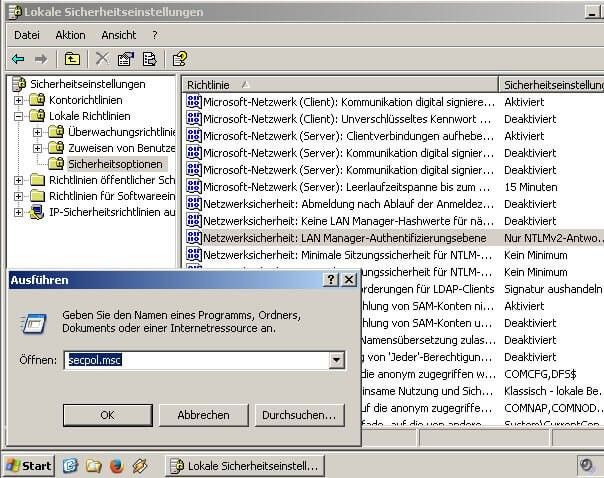The width and height of the screenshot is (604, 478).
Task: Expand the Kontorichtlinien tree node
Action: pos(18,100)
